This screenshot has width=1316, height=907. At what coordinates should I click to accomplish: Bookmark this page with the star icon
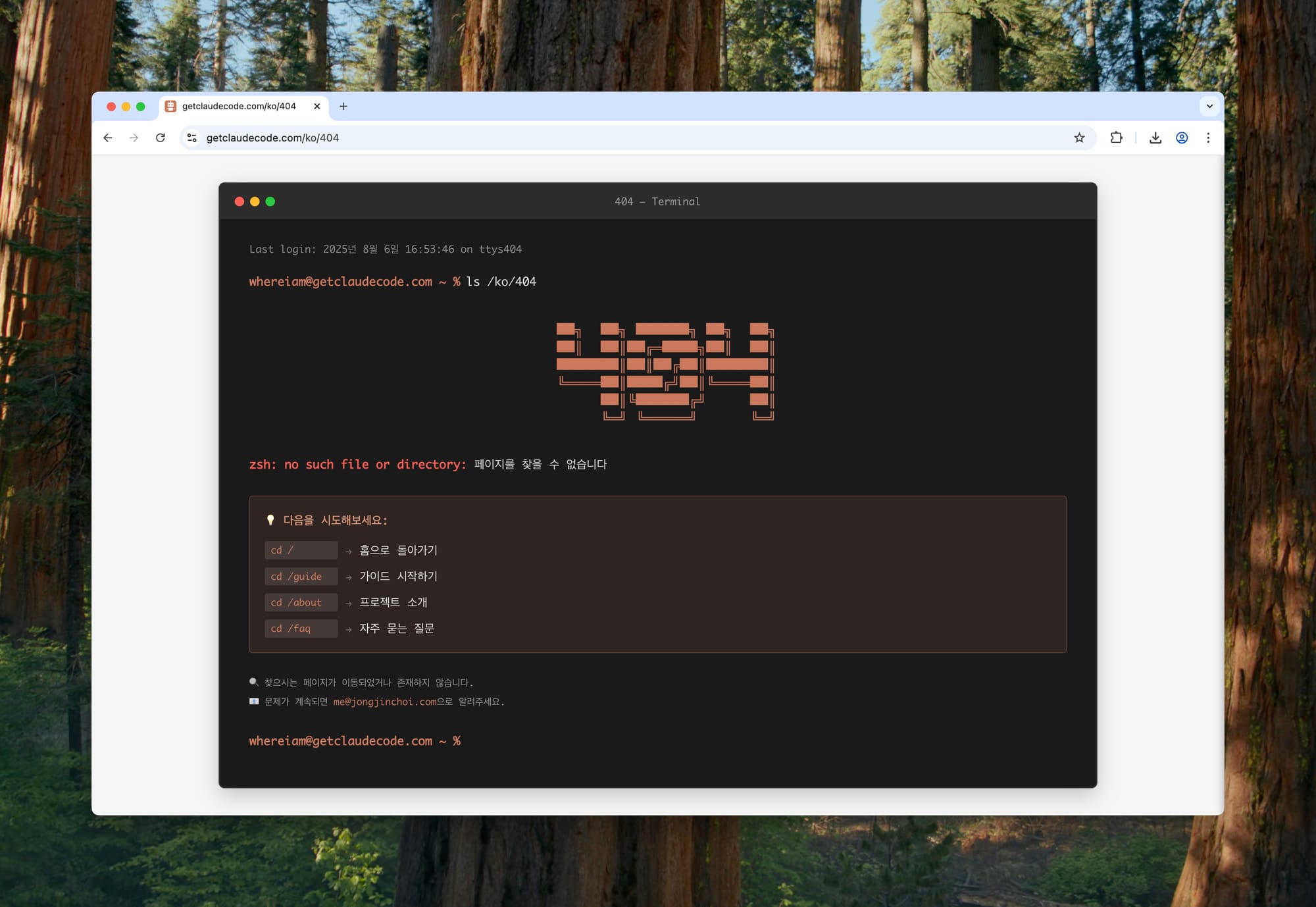[1079, 138]
